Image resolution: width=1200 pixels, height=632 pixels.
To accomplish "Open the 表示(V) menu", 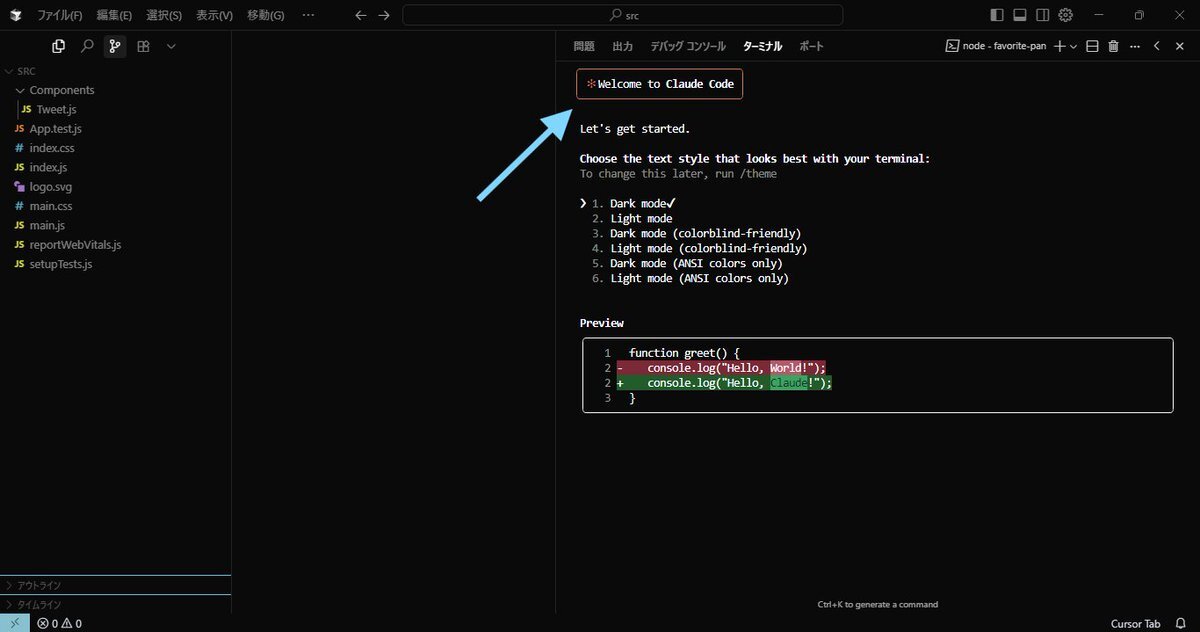I will coord(214,16).
